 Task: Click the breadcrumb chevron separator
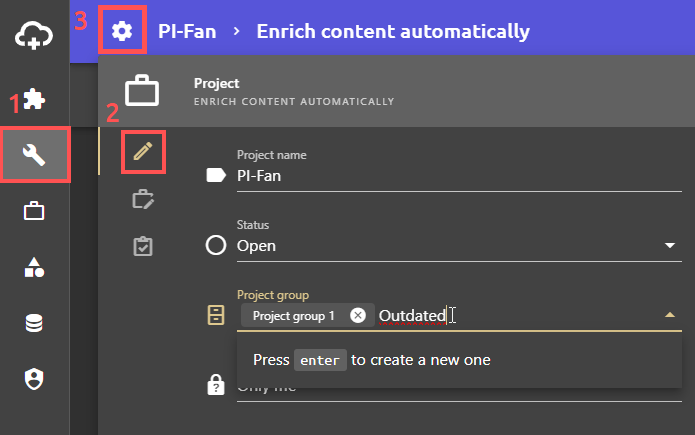click(x=237, y=31)
